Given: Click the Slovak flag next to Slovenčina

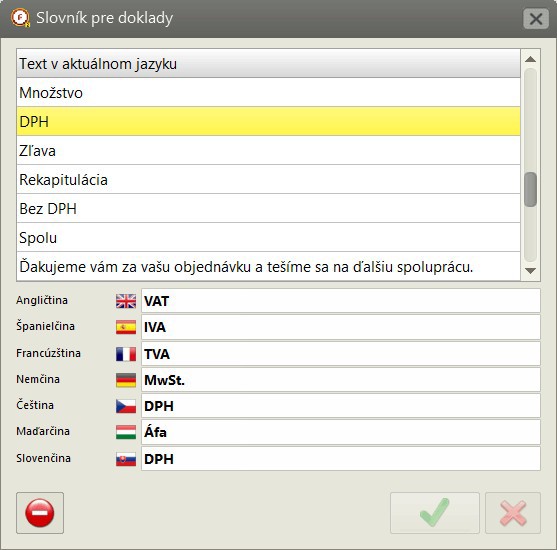Looking at the screenshot, I should [x=126, y=459].
